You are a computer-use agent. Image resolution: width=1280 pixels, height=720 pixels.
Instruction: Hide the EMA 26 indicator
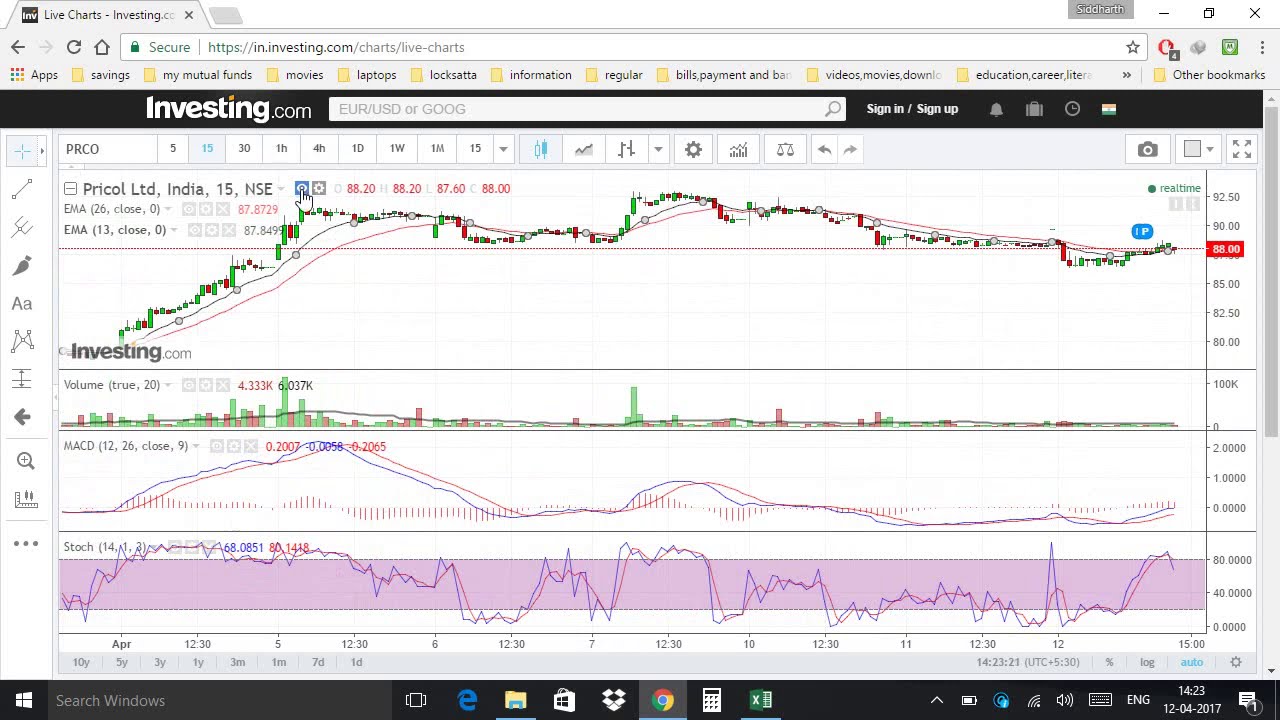point(189,209)
